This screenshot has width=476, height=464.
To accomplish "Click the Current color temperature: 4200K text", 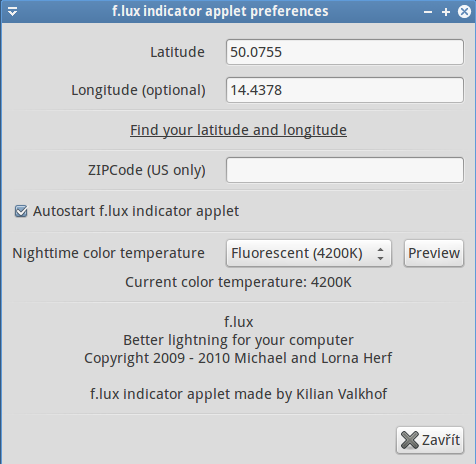I will 238,282.
